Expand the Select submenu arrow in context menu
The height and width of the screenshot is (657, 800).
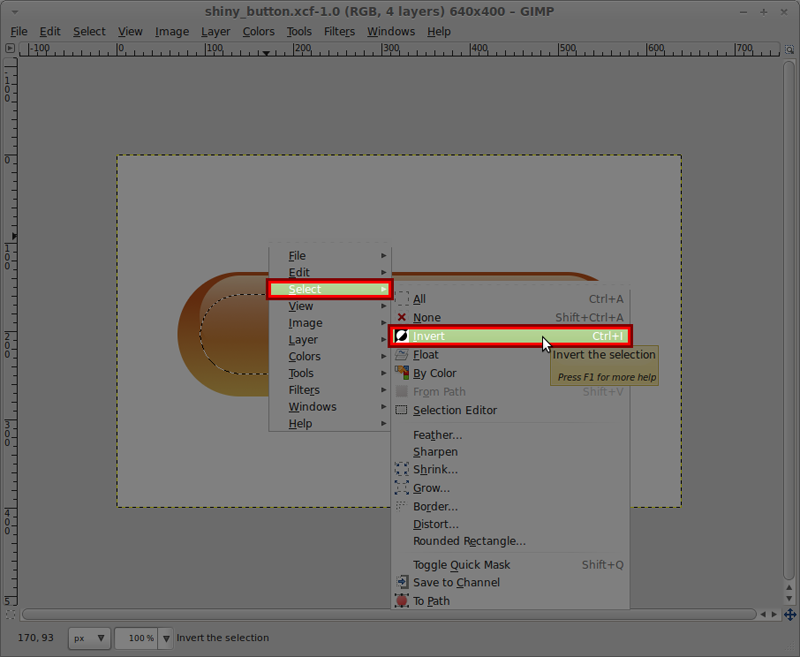(382, 289)
